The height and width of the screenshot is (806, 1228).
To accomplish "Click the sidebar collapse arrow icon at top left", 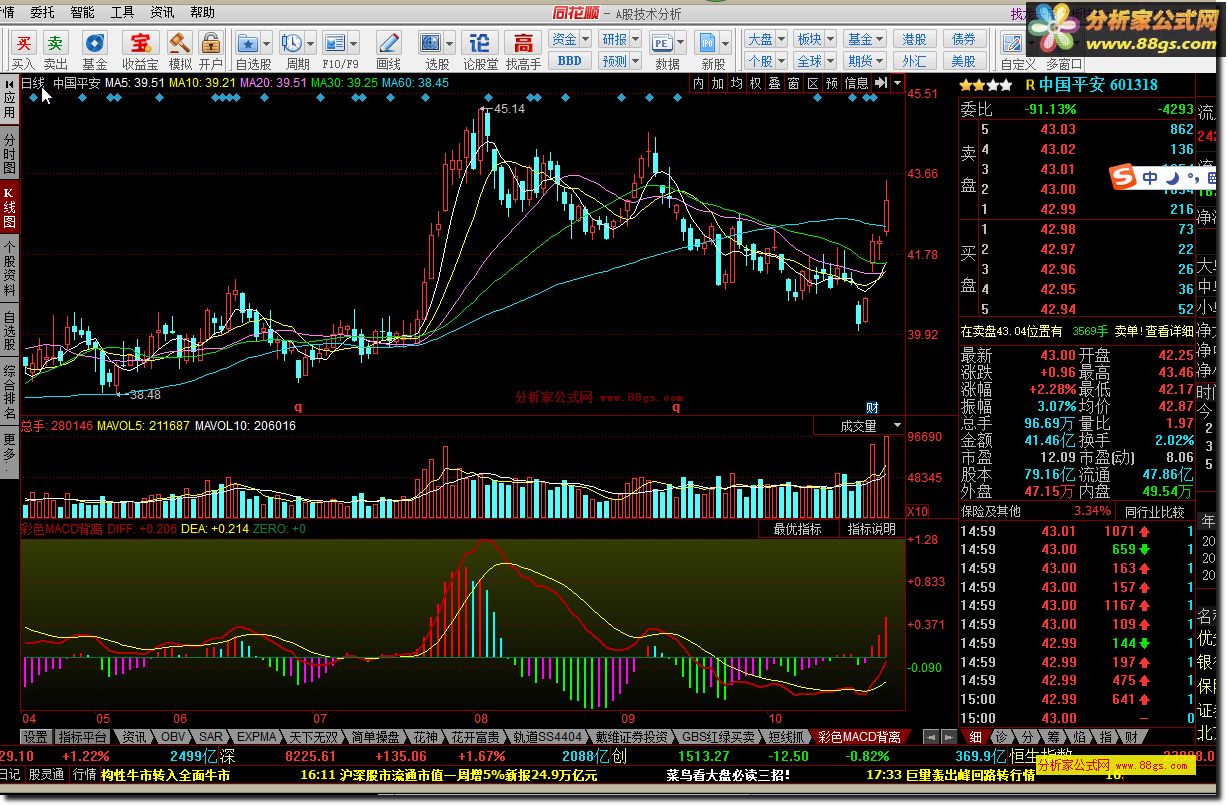I will click(x=9, y=83).
